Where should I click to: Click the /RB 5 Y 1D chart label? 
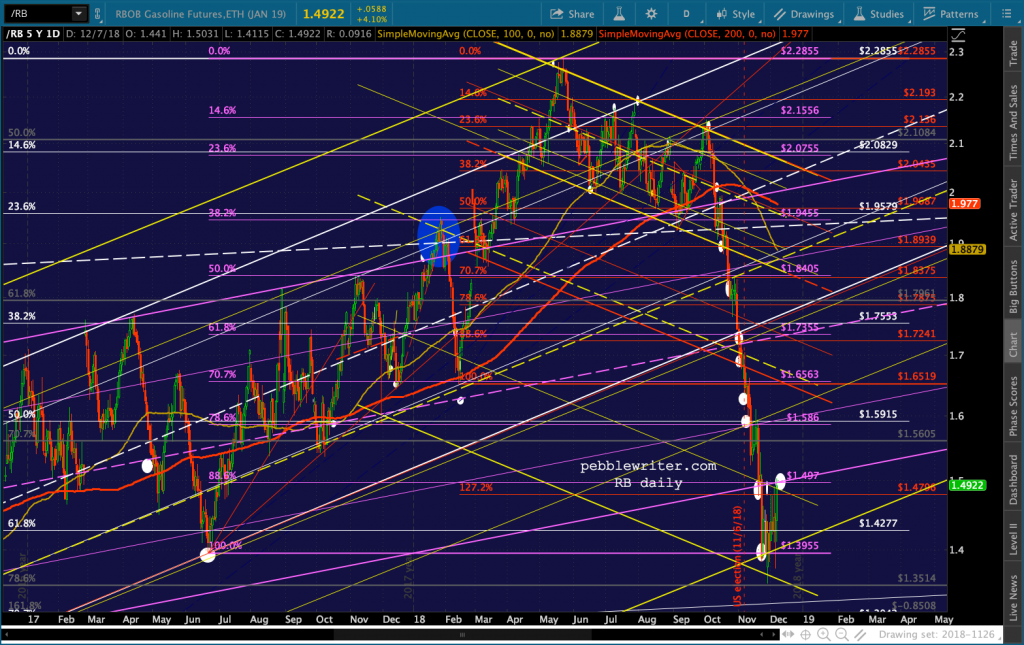[33, 33]
